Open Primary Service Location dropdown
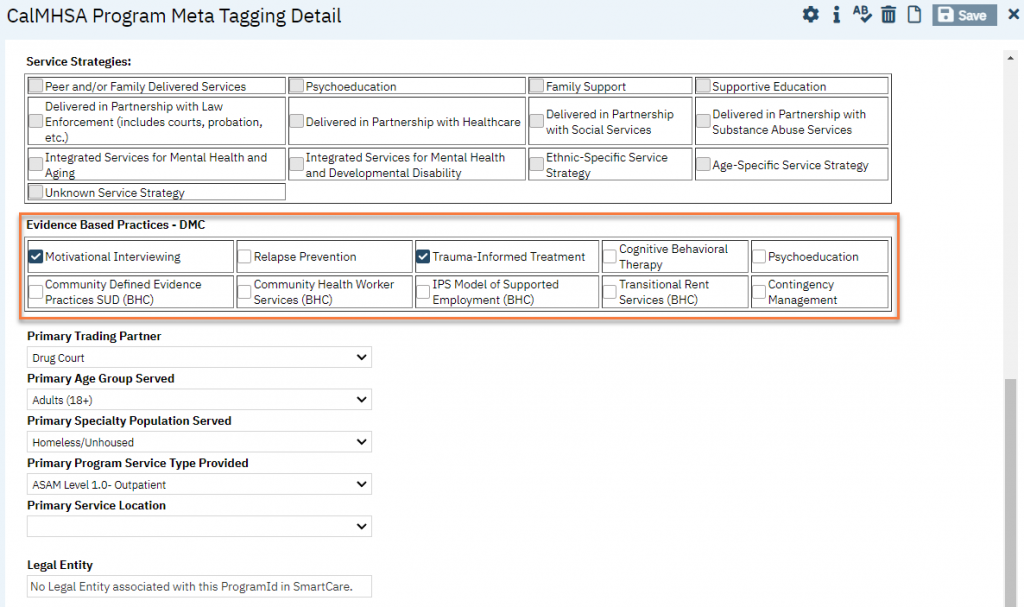 199,527
